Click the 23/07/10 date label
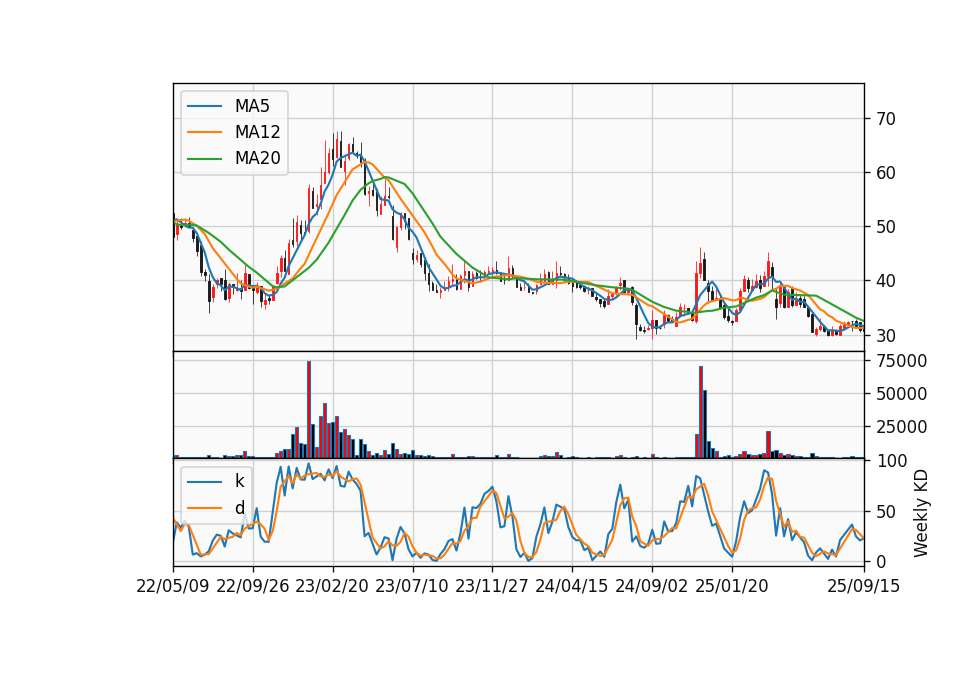Screen dimensions: 960x690 click(x=412, y=586)
